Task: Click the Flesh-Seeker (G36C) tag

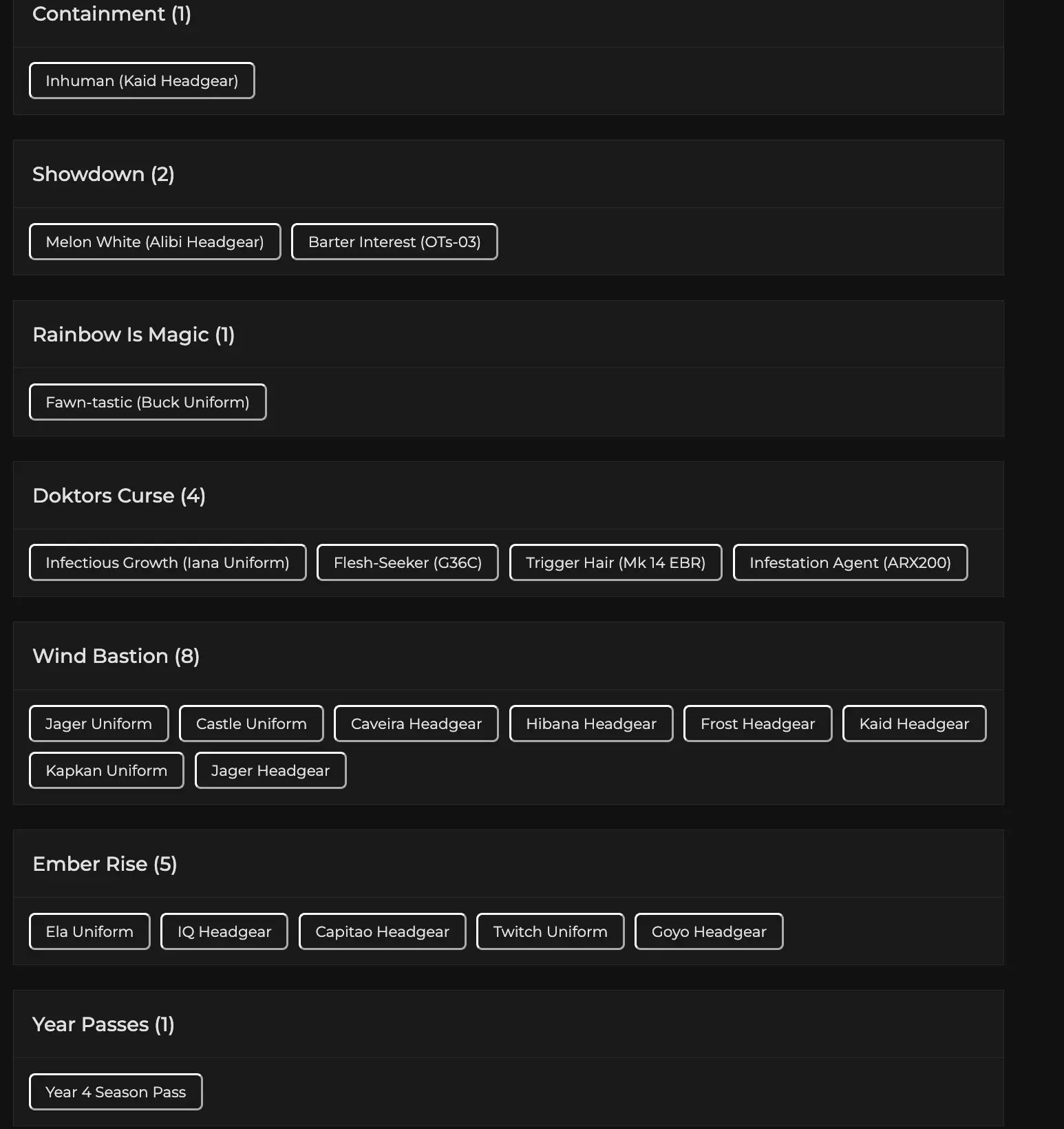Action: click(407, 562)
